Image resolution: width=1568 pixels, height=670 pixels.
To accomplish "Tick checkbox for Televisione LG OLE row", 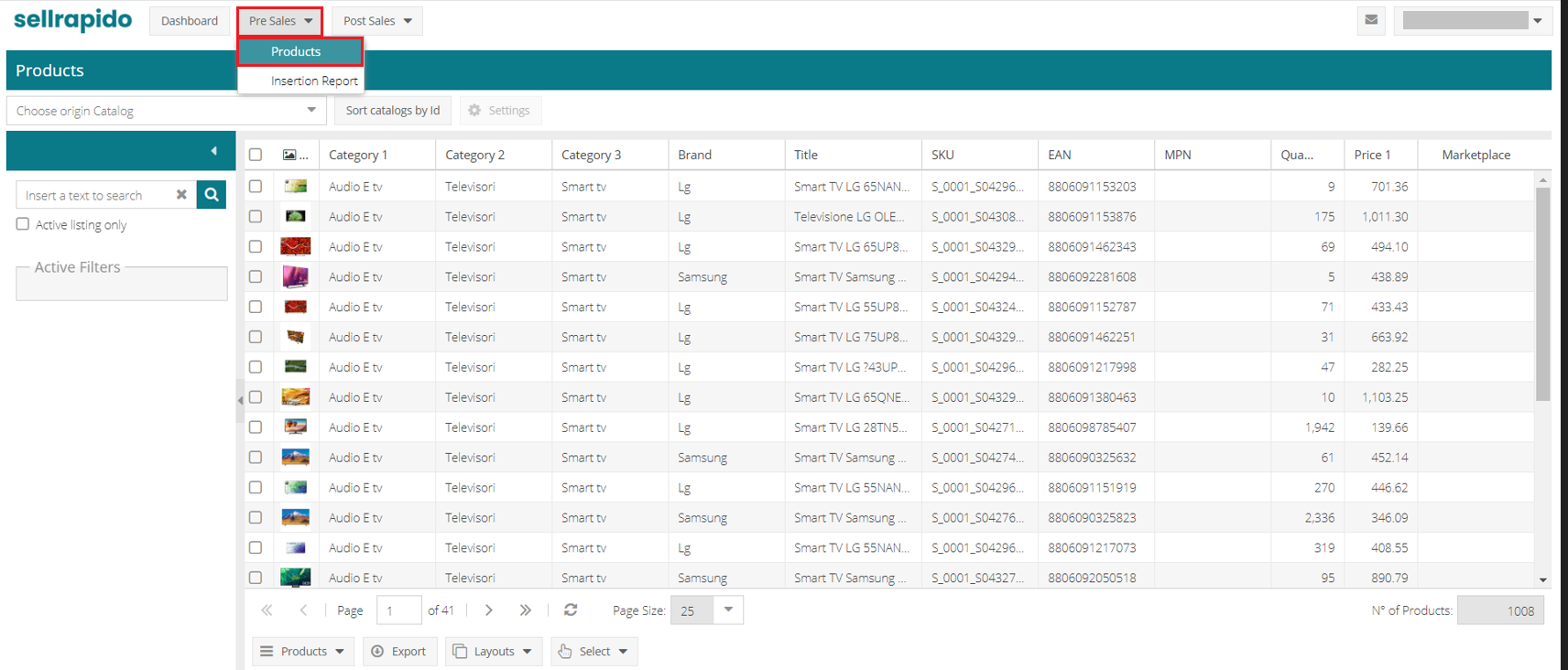I will 256,216.
